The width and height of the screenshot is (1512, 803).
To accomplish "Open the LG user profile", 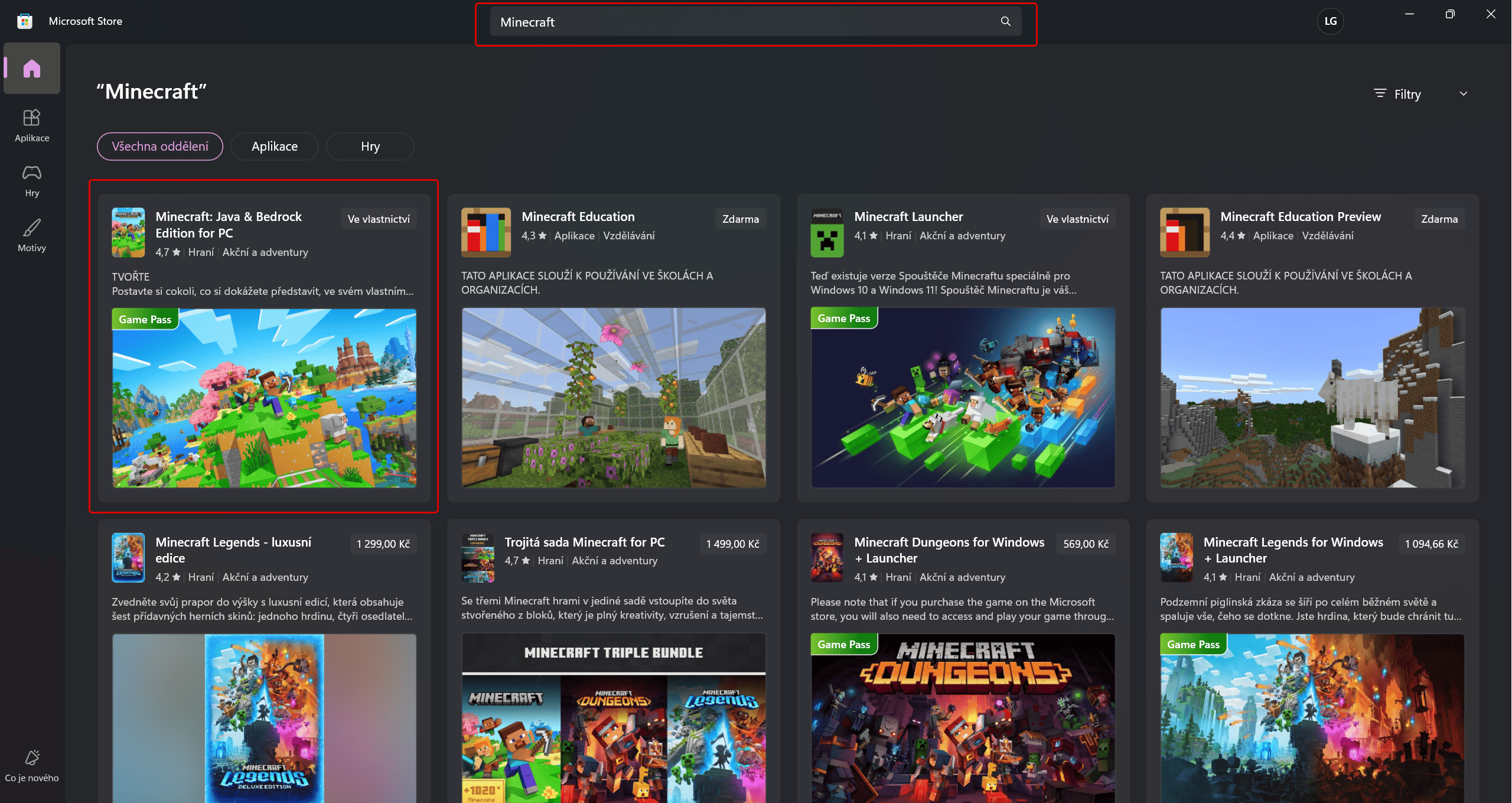I will tap(1330, 21).
